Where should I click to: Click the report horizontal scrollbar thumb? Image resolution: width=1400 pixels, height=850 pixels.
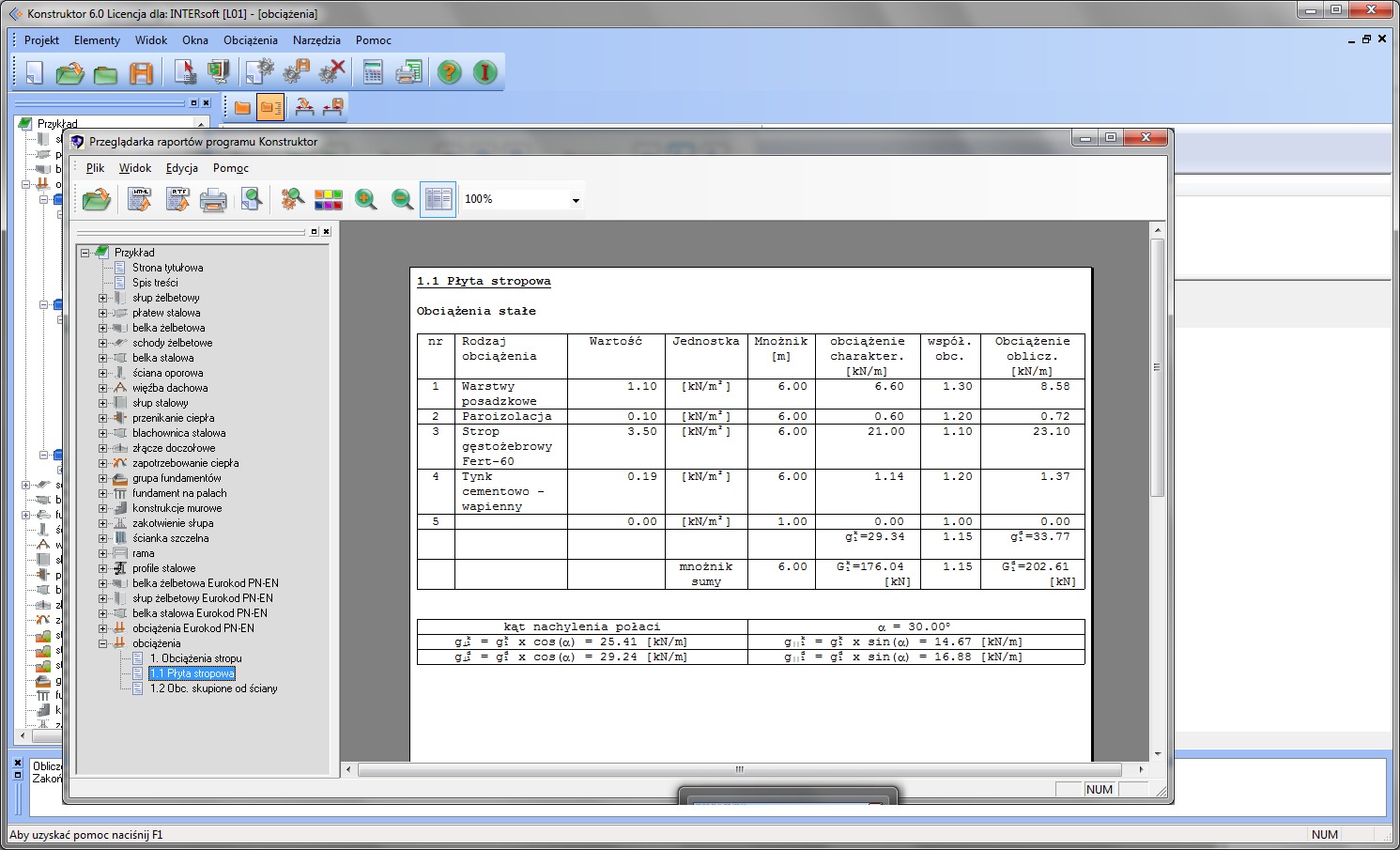740,769
